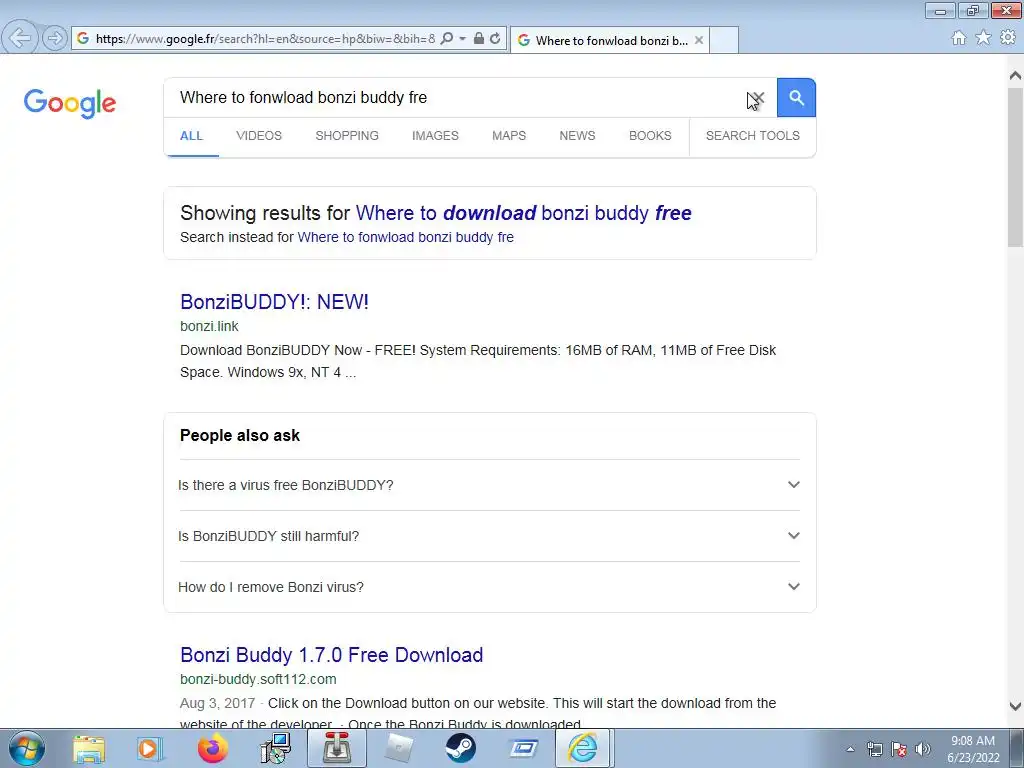Go back with the browser Back arrow
This screenshot has height=768, width=1024.
click(20, 38)
